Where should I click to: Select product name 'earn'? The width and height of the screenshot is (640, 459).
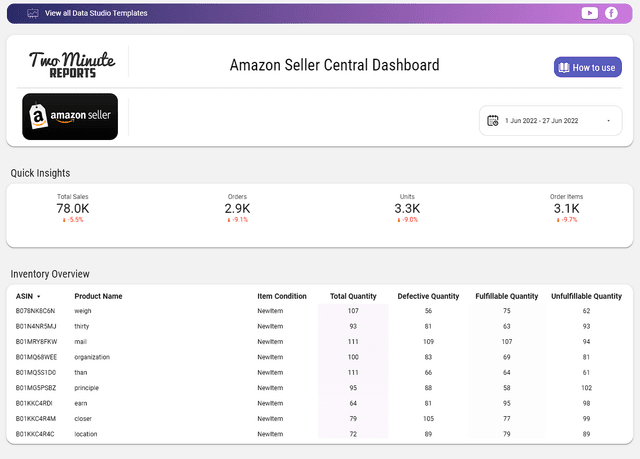[81, 404]
